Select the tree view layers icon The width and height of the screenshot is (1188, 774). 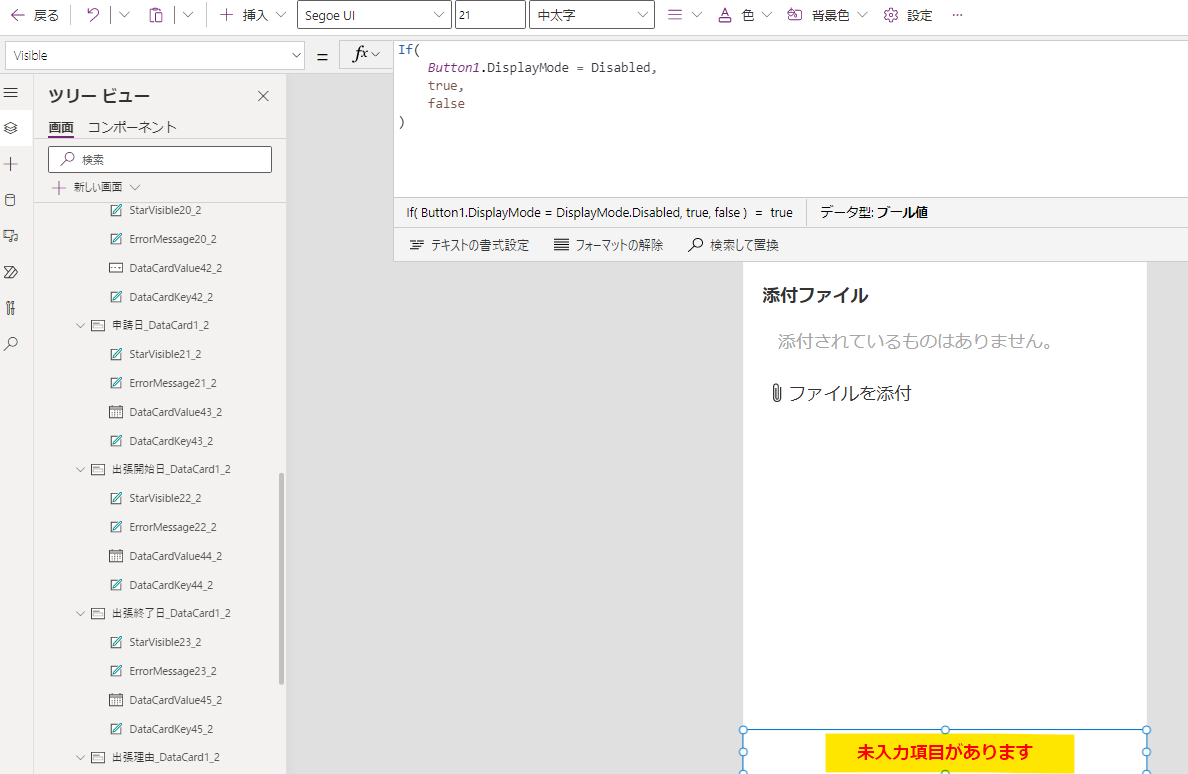11,128
